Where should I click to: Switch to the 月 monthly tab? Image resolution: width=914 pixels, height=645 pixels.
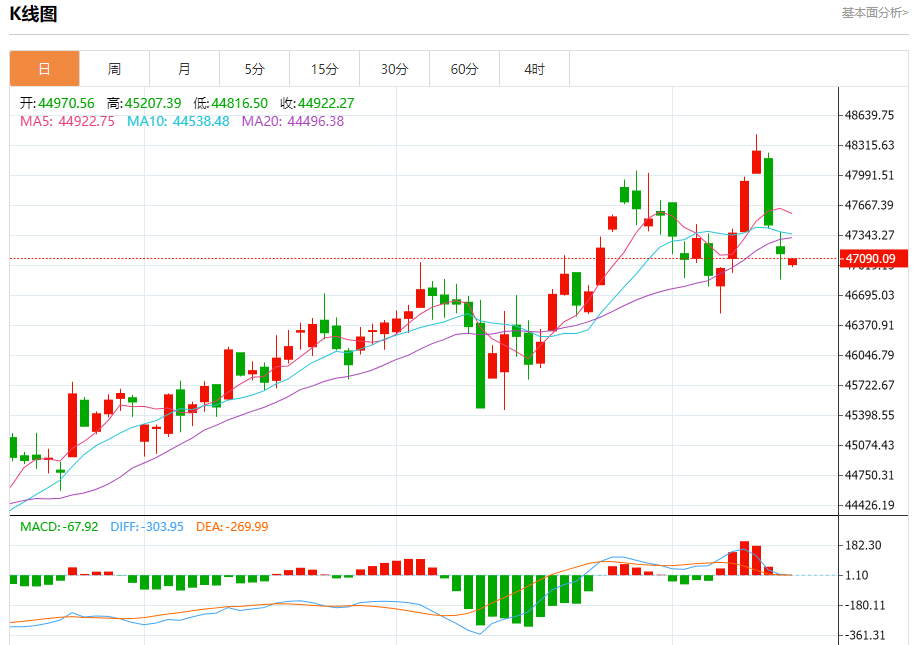click(184, 69)
